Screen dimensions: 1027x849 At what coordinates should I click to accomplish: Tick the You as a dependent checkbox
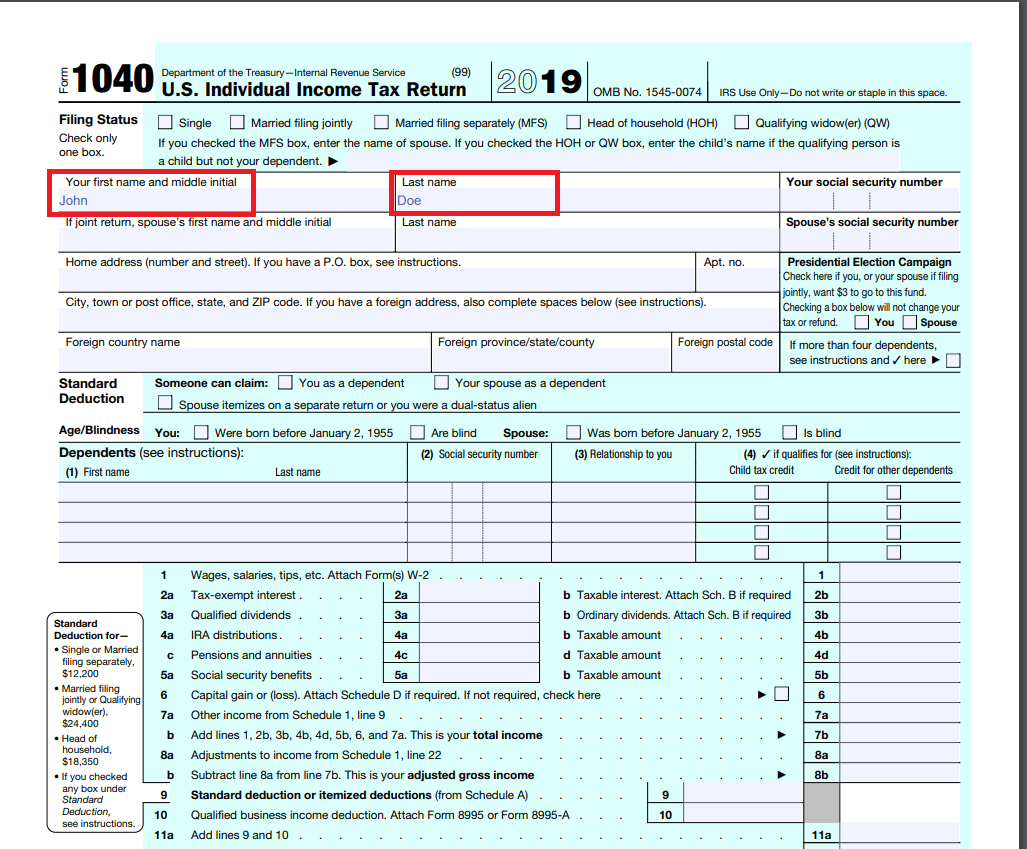click(286, 383)
